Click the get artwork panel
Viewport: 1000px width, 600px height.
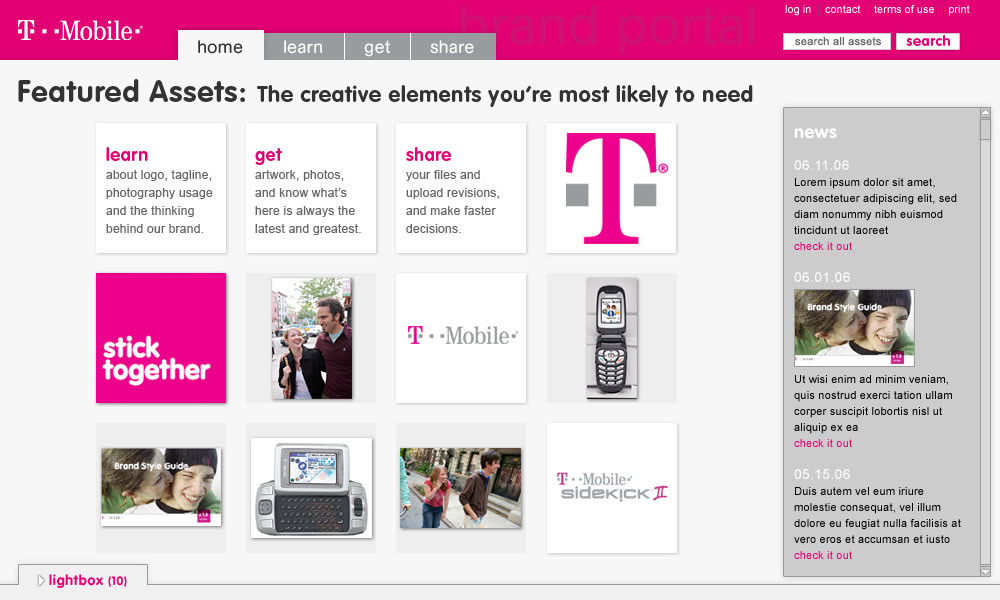311,188
